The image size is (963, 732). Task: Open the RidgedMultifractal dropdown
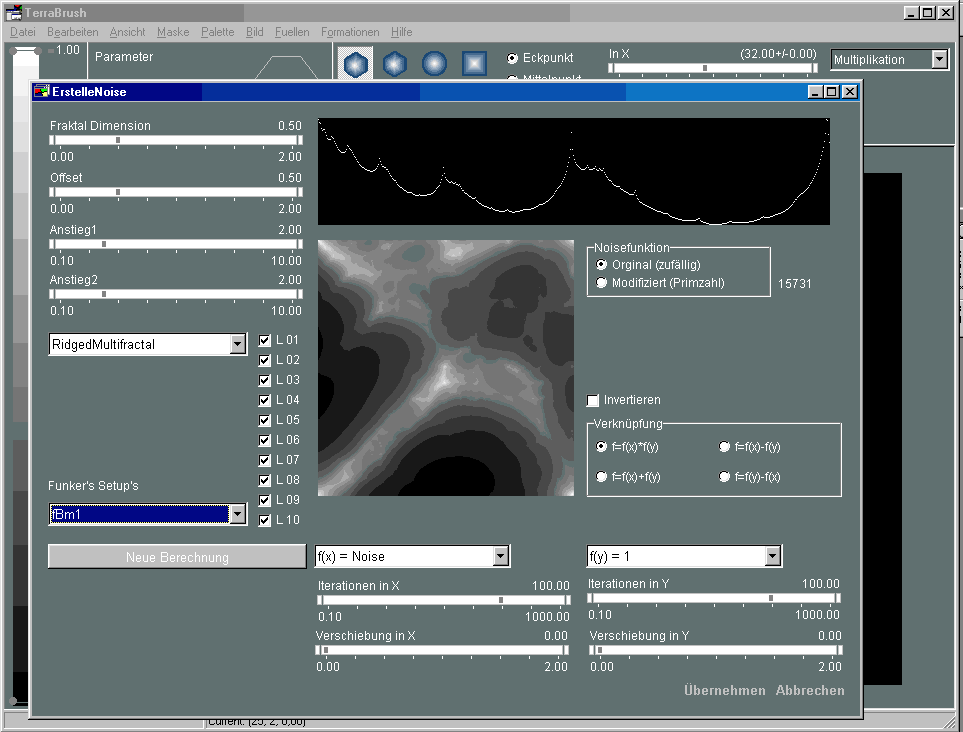click(237, 345)
